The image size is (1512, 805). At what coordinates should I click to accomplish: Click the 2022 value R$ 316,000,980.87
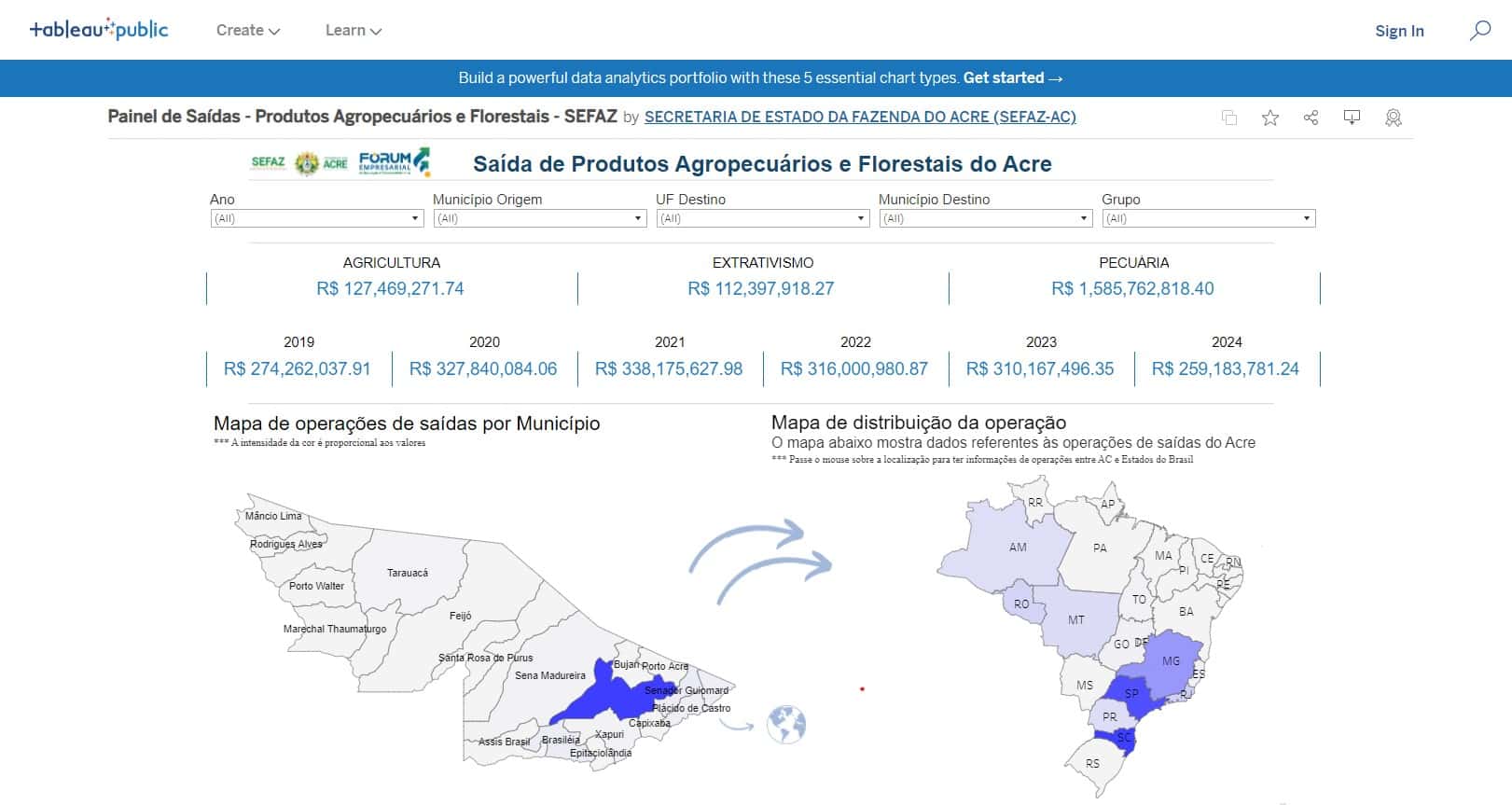854,369
